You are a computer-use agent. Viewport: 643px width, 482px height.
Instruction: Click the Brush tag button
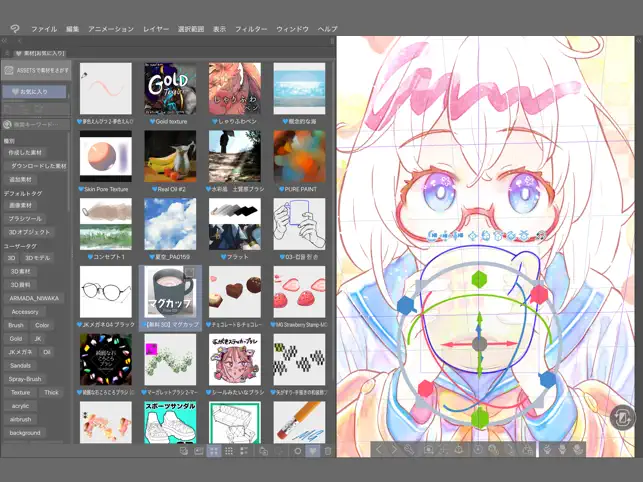16,325
